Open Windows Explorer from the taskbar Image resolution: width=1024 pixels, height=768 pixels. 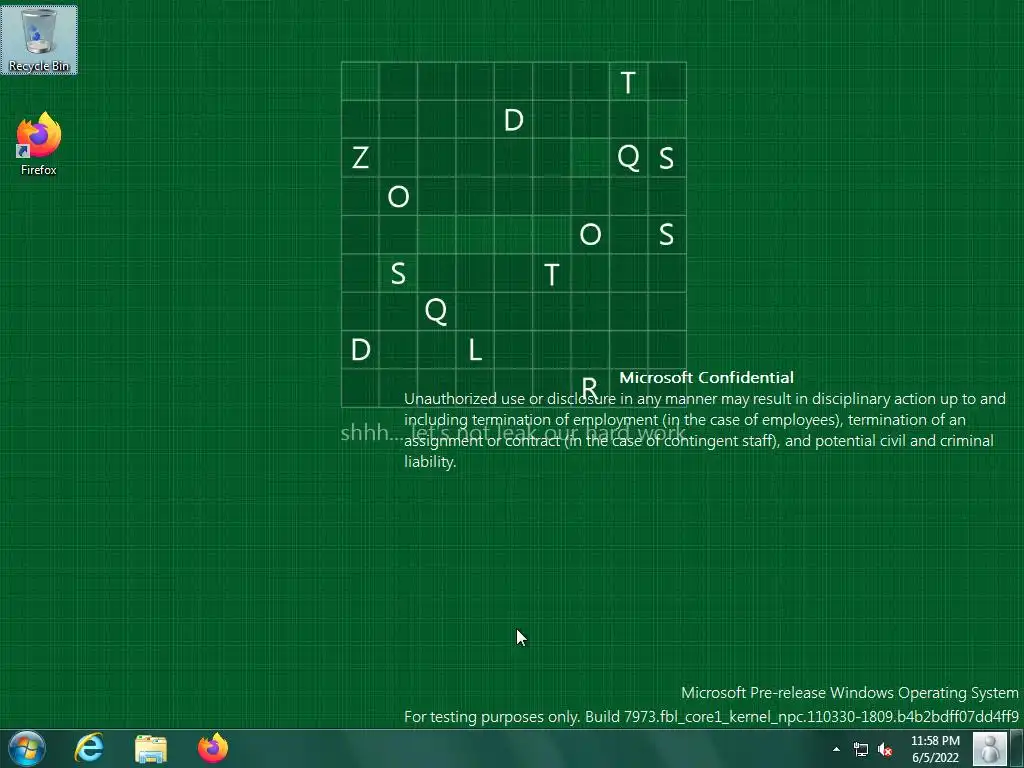[151, 748]
